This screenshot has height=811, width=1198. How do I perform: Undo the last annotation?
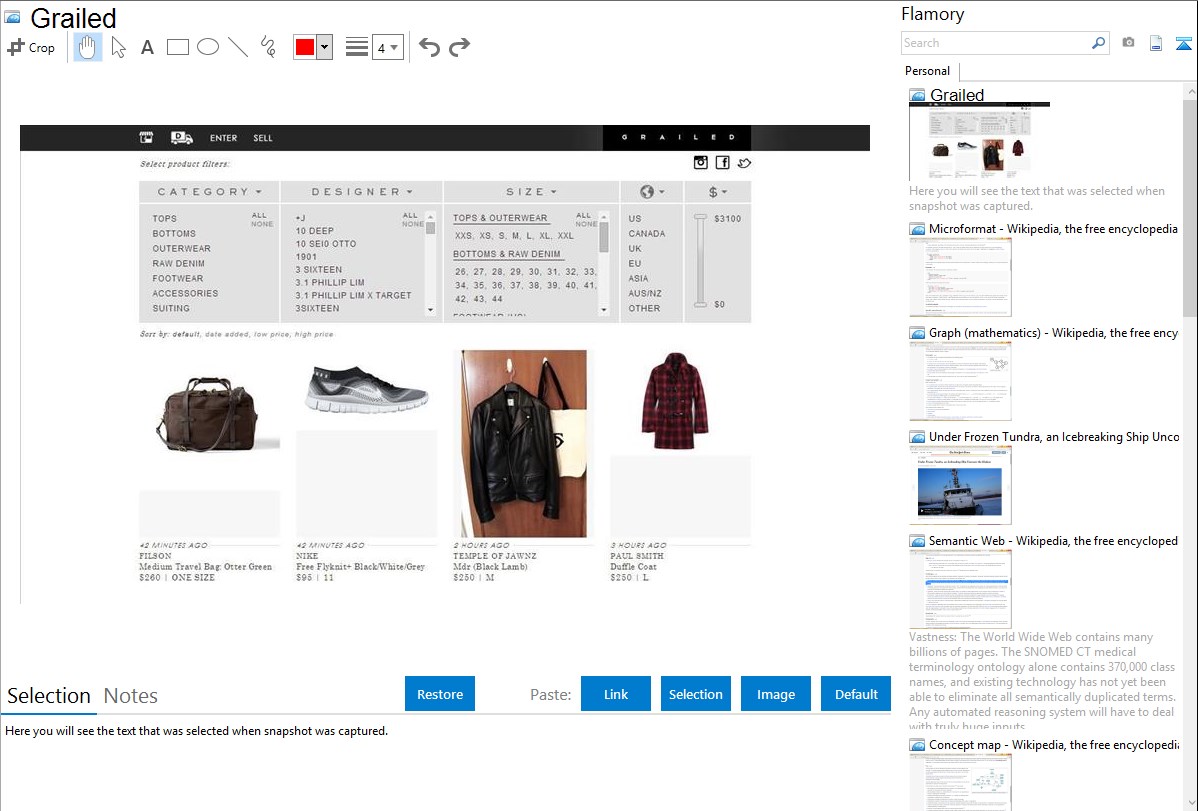(429, 47)
